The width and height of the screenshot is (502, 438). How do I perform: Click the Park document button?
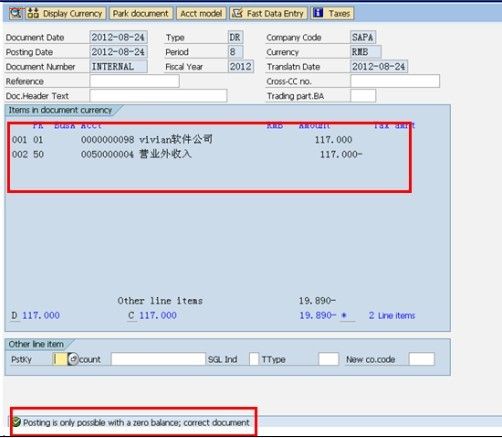(x=141, y=14)
